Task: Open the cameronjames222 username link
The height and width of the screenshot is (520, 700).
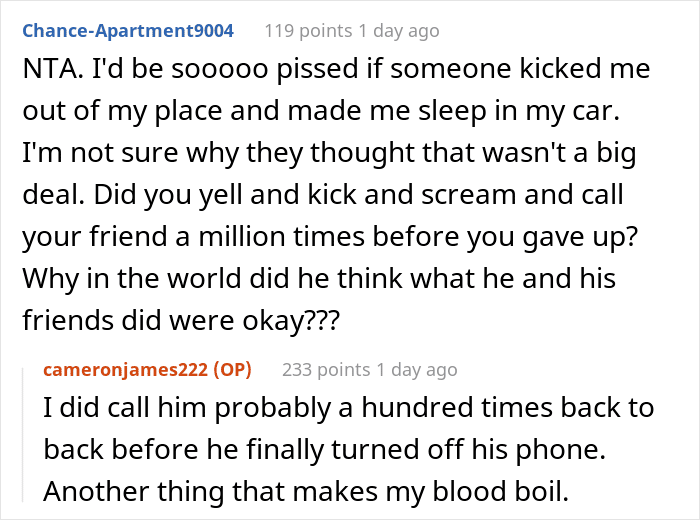Action: tap(125, 370)
